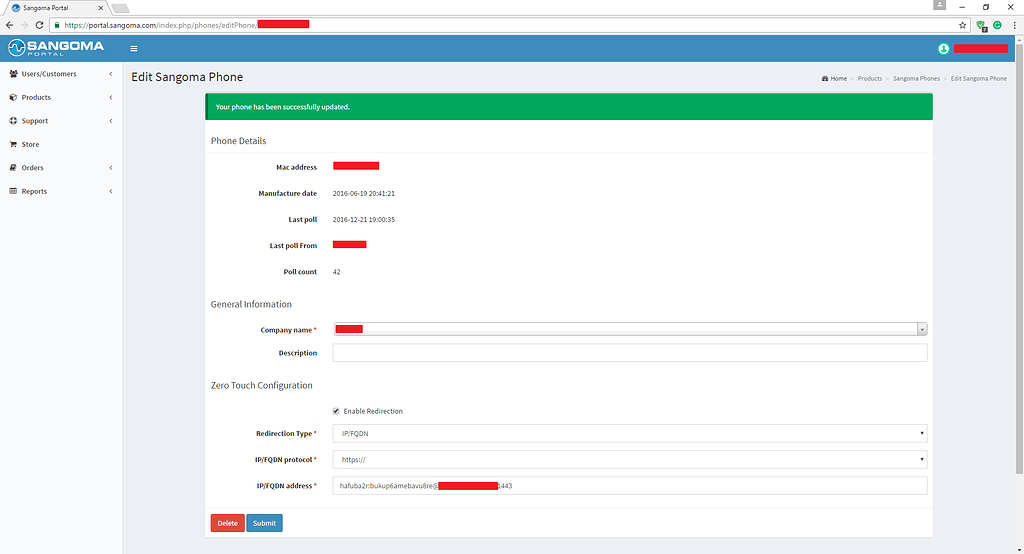This screenshot has height=554, width=1024.
Task: Click the Delete button
Action: (227, 523)
